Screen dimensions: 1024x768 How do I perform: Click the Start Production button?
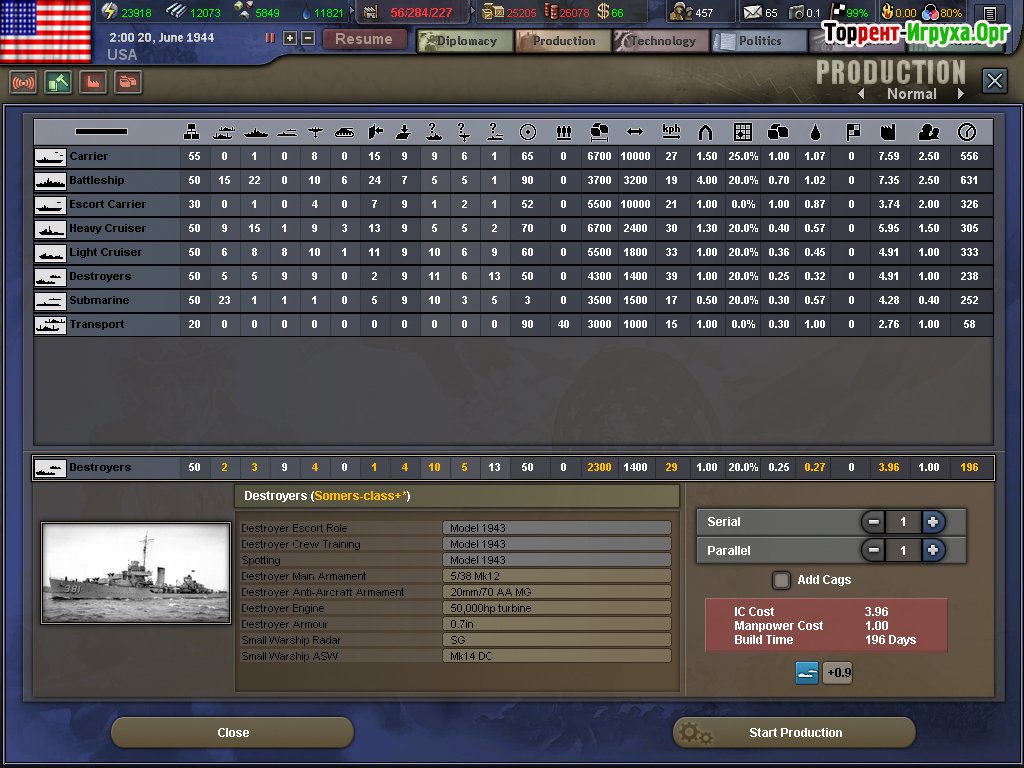click(x=794, y=733)
